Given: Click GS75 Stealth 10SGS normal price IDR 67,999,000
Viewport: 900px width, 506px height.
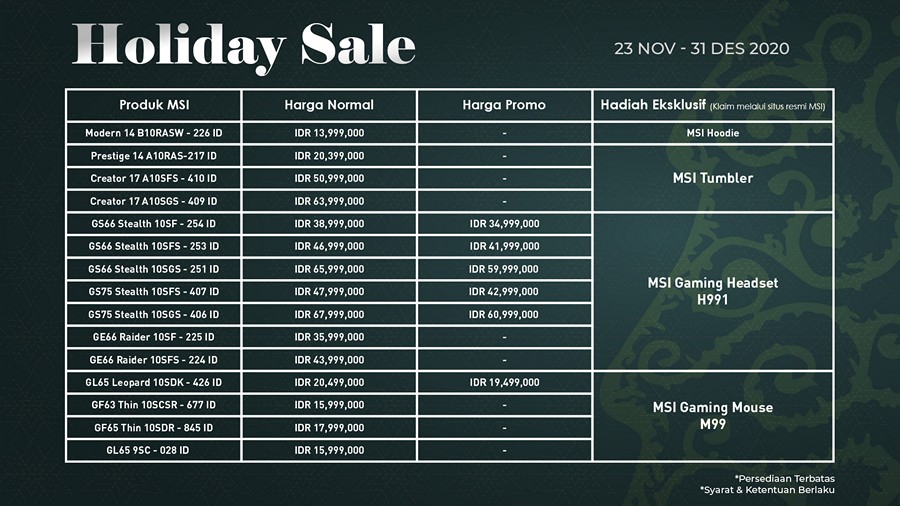Looking at the screenshot, I should [329, 314].
